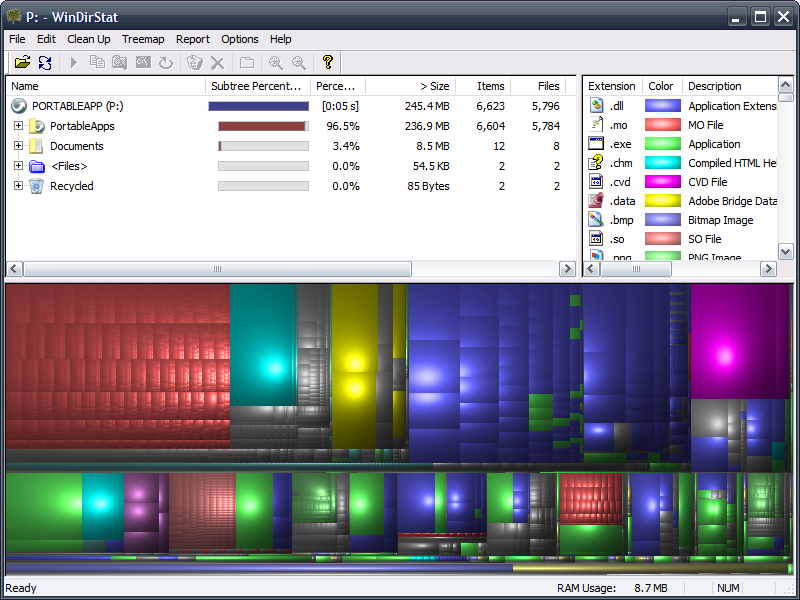Click the cyan .chm color swatch
Screen dimensions: 800x600
663,163
